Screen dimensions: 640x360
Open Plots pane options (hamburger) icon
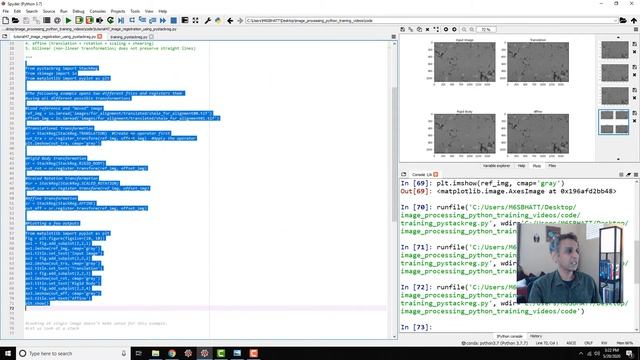tap(636, 29)
